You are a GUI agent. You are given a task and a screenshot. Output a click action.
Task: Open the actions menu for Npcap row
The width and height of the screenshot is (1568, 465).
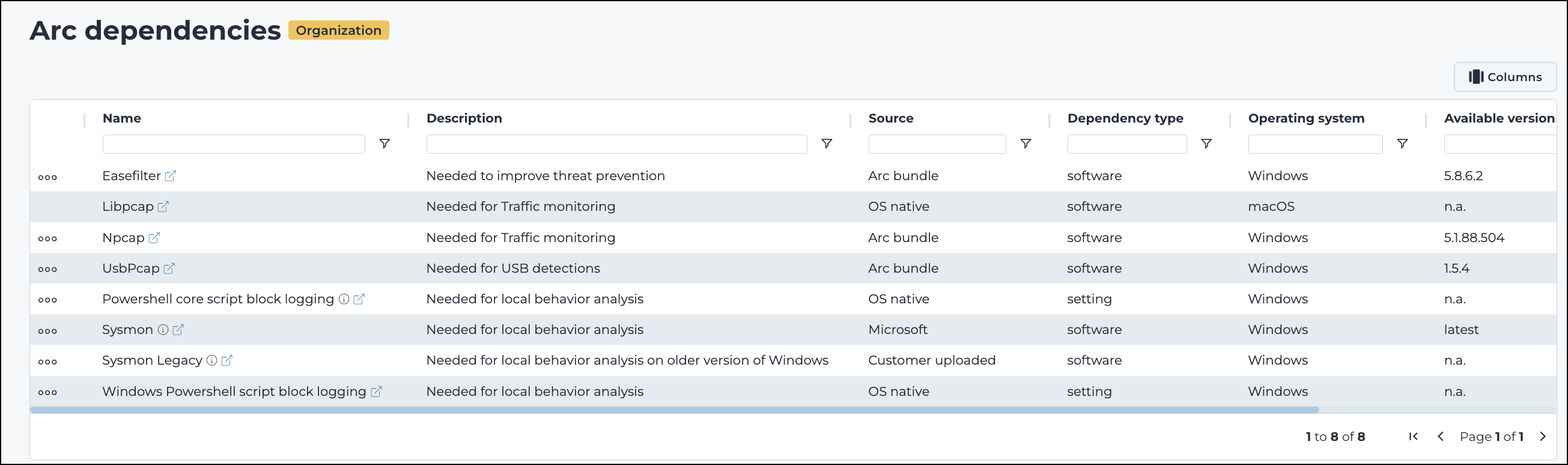47,239
